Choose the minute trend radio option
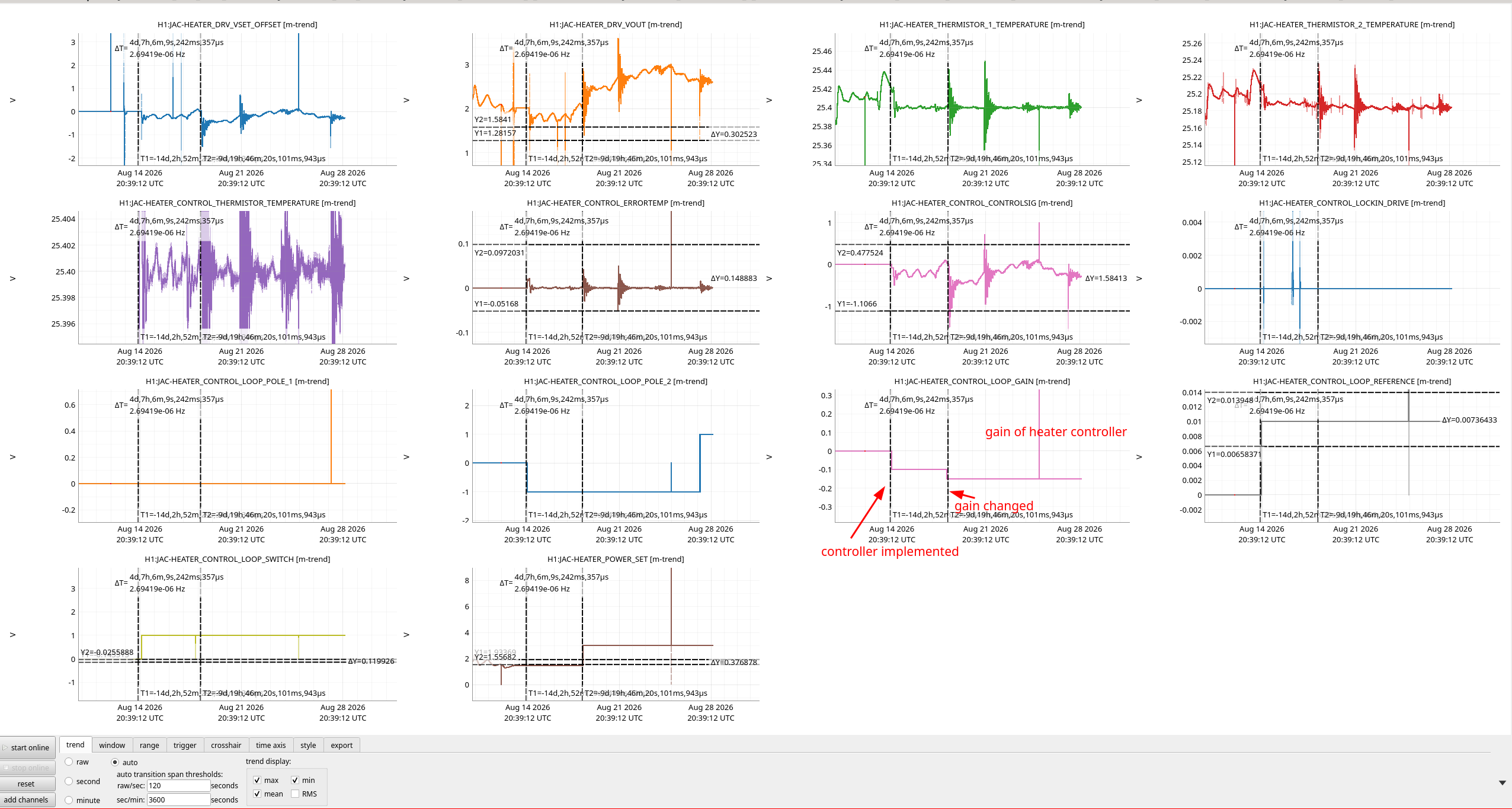The image size is (1512, 809). pos(69,800)
